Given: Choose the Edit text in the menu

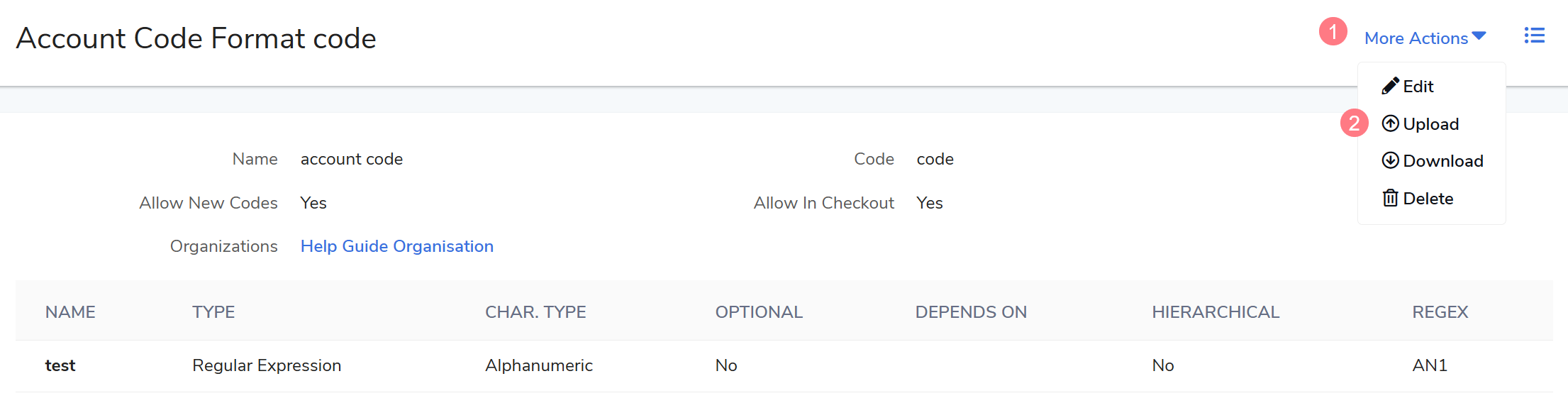Looking at the screenshot, I should click(1418, 87).
